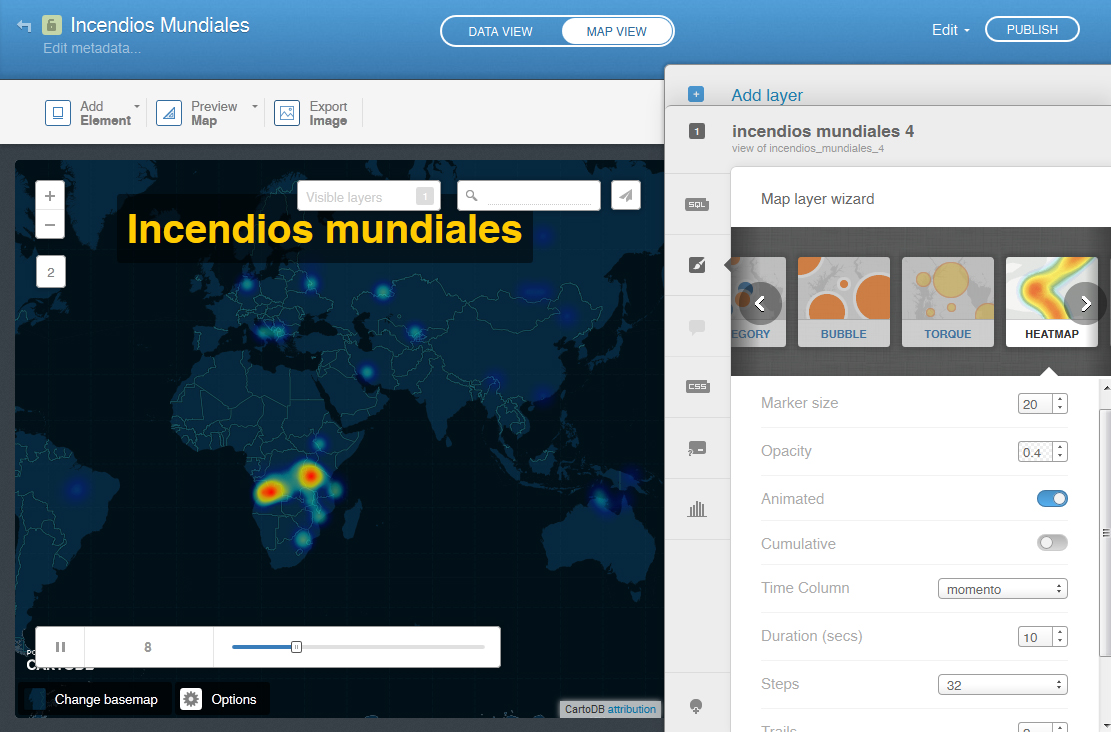Open the filters histogram icon
Image resolution: width=1111 pixels, height=732 pixels.
point(697,509)
